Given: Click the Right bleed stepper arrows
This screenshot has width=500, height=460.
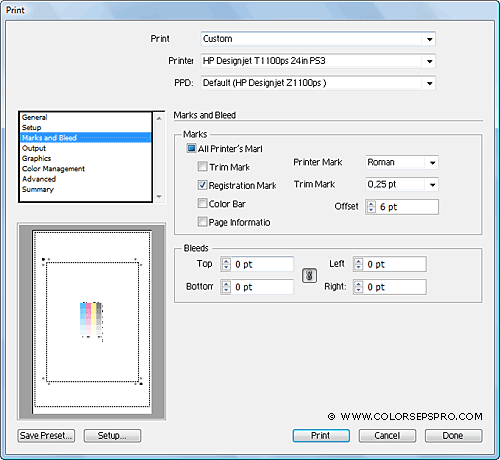Looking at the screenshot, I should [x=358, y=287].
